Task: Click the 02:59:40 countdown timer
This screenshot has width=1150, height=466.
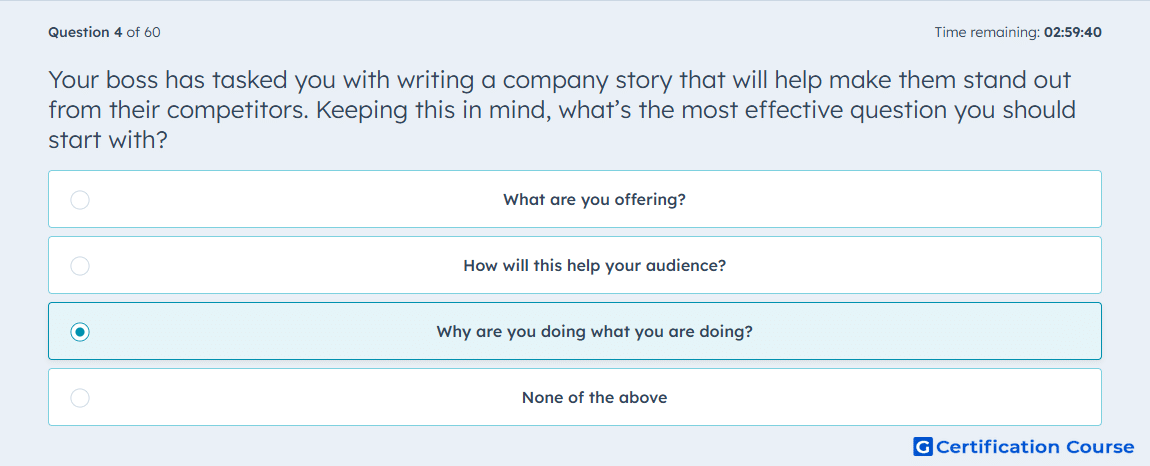Action: (1072, 32)
